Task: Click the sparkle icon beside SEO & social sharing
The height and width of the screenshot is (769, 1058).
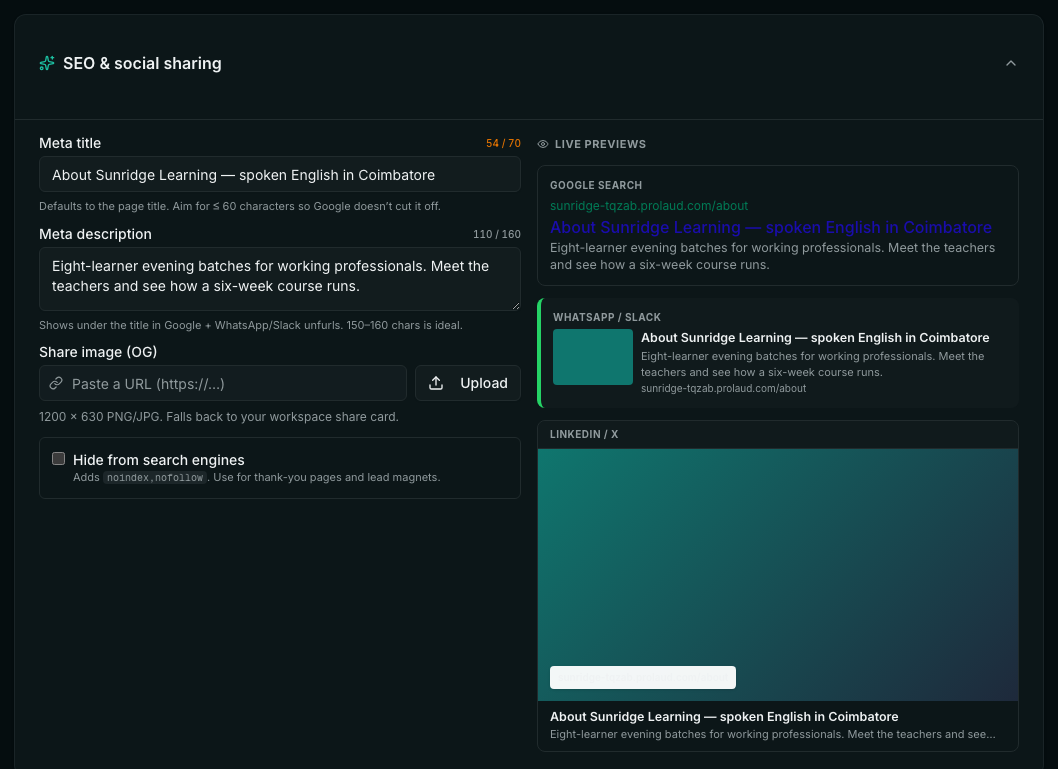Action: pos(47,63)
